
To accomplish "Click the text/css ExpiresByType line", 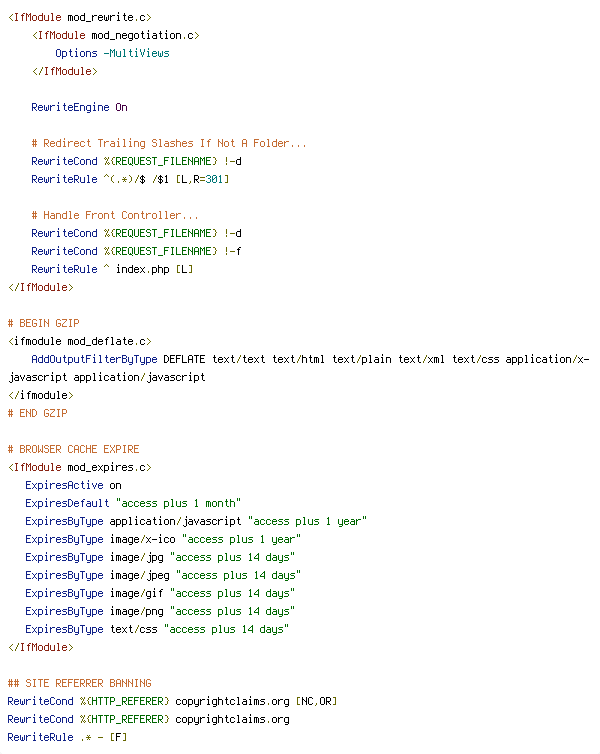I will click(x=157, y=629).
